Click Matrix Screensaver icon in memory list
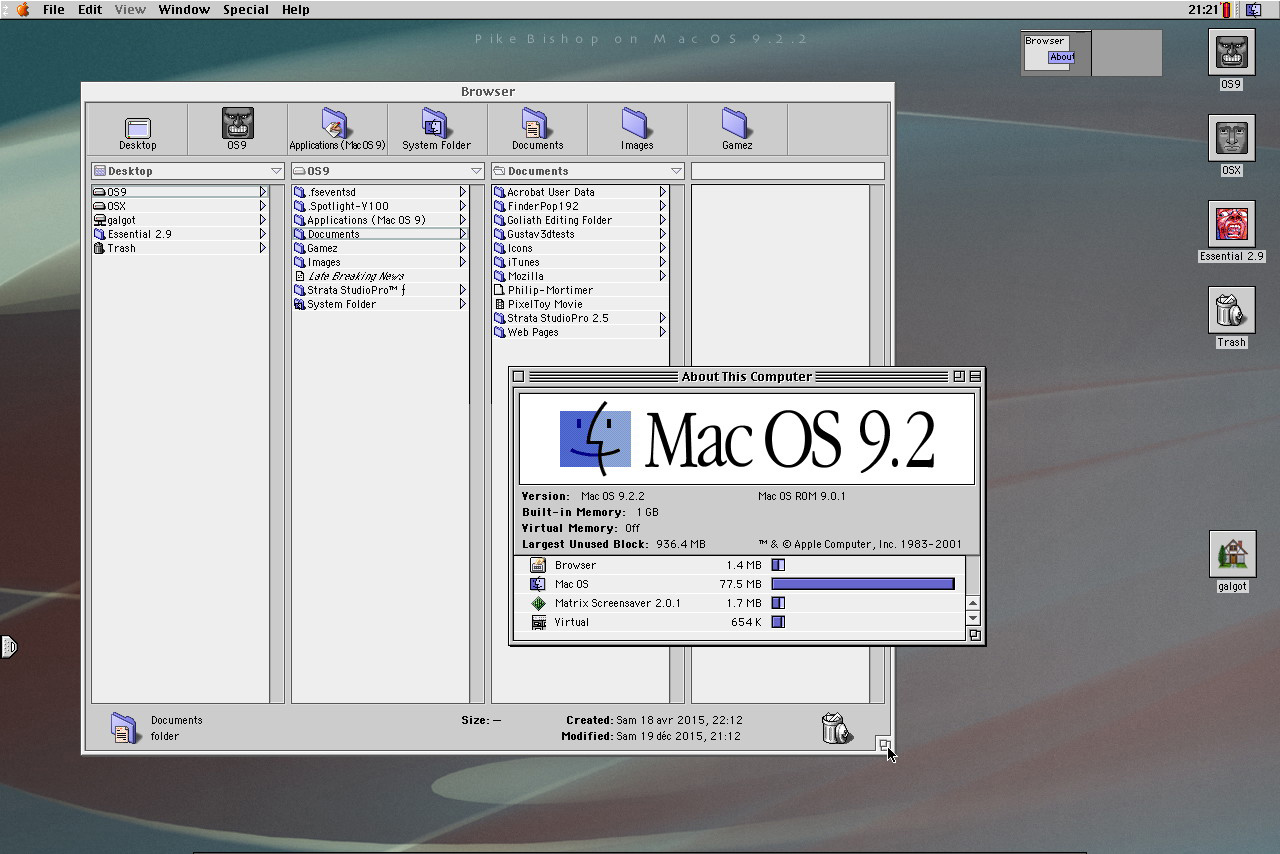Image resolution: width=1280 pixels, height=854 pixels. pyautogui.click(x=539, y=603)
